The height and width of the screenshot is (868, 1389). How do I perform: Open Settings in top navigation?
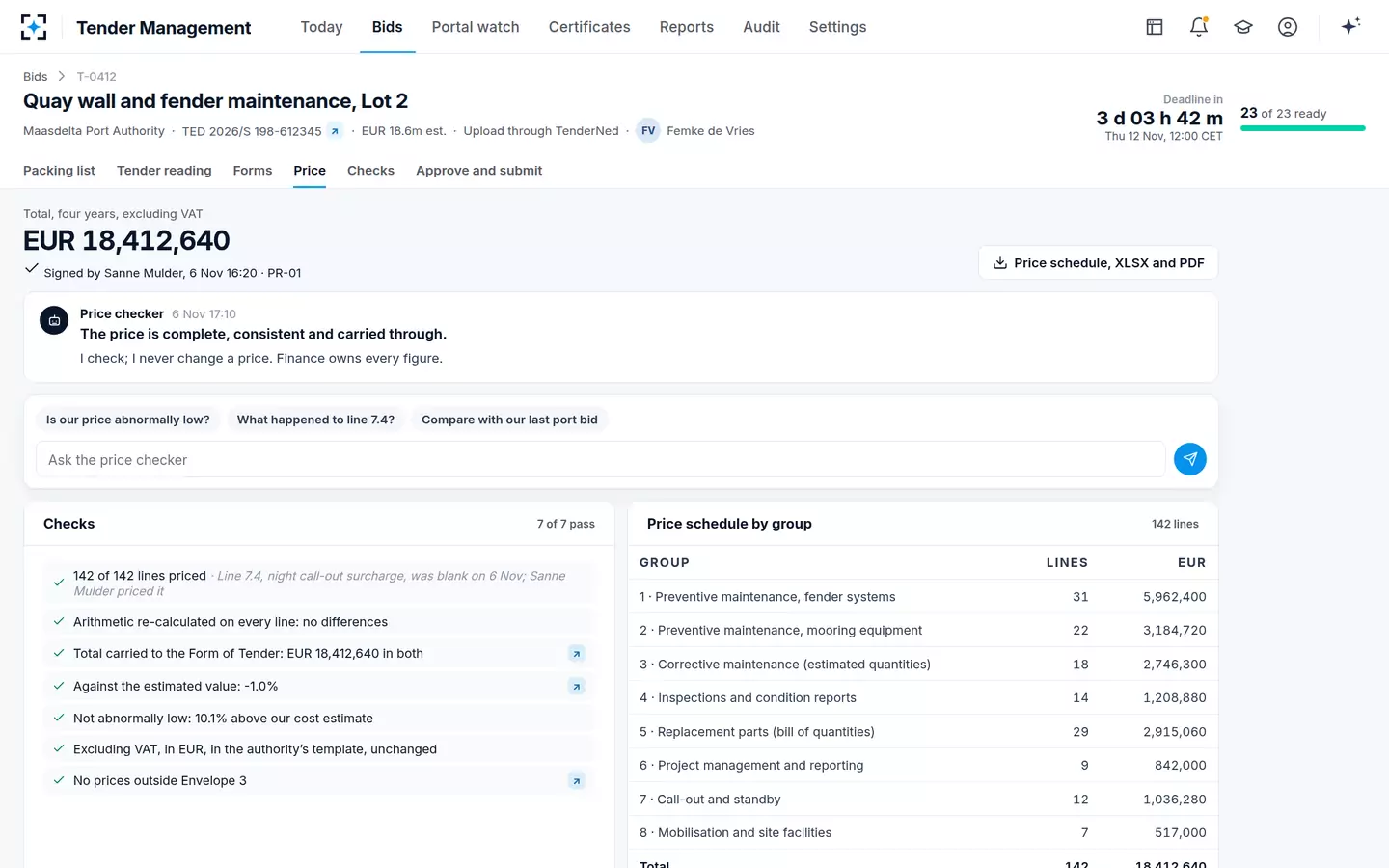pyautogui.click(x=837, y=27)
